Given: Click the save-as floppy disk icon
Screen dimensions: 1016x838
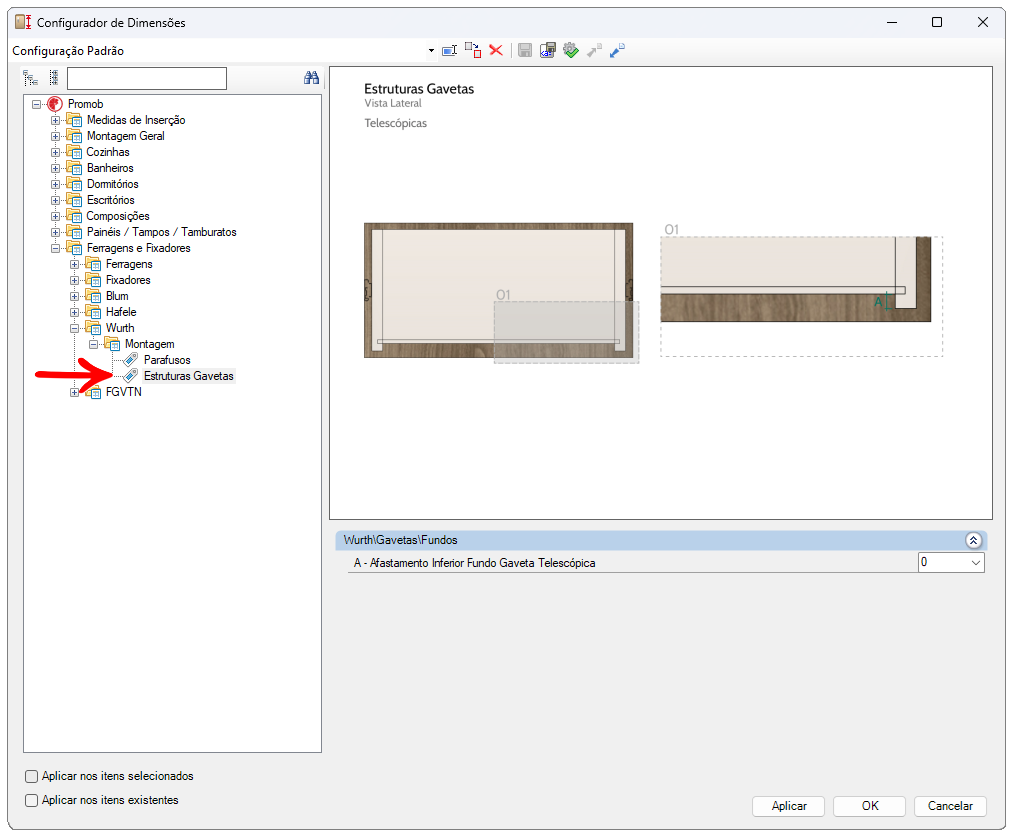Looking at the screenshot, I should [x=547, y=50].
